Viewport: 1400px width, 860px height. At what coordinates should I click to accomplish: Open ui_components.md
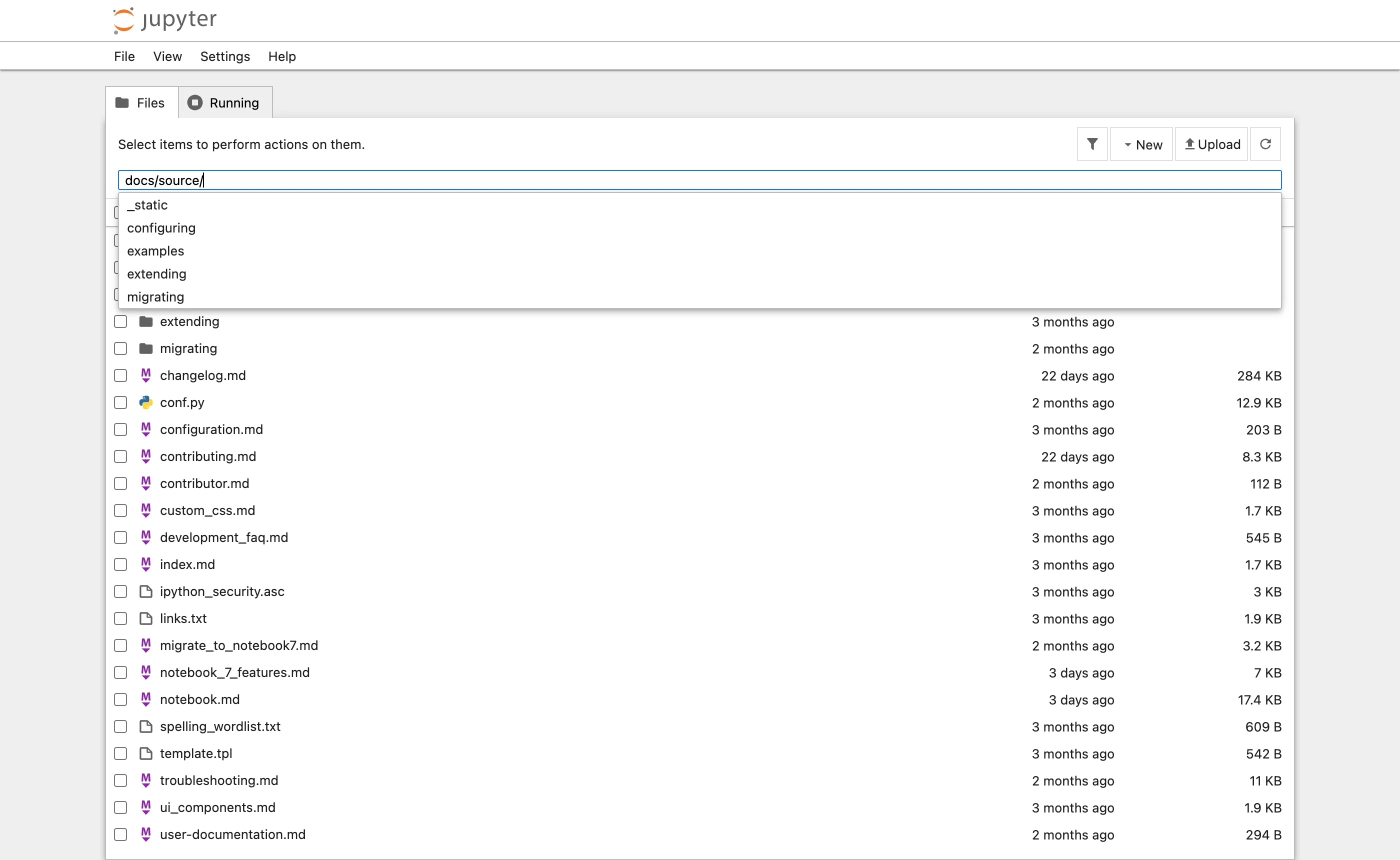click(218, 807)
